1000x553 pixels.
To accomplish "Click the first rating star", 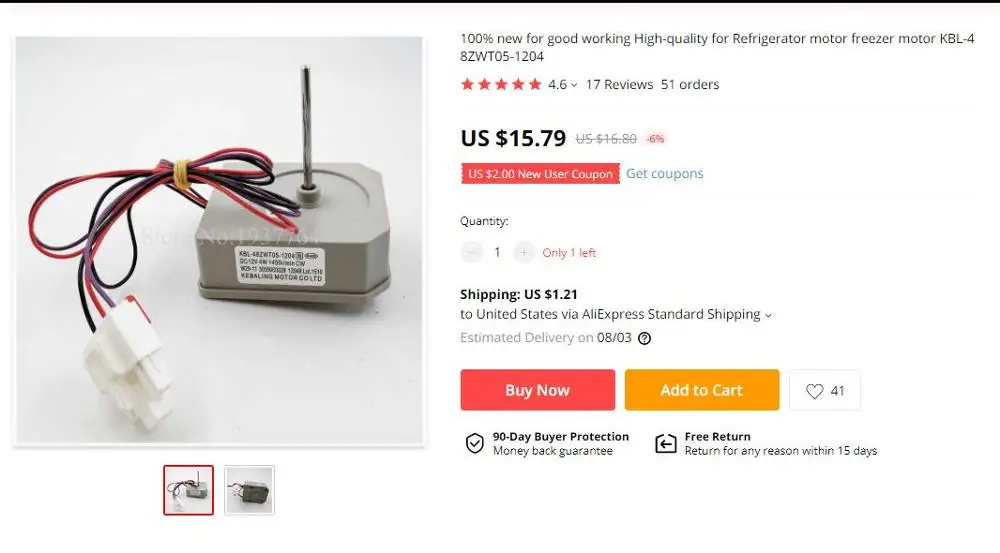I will click(467, 84).
